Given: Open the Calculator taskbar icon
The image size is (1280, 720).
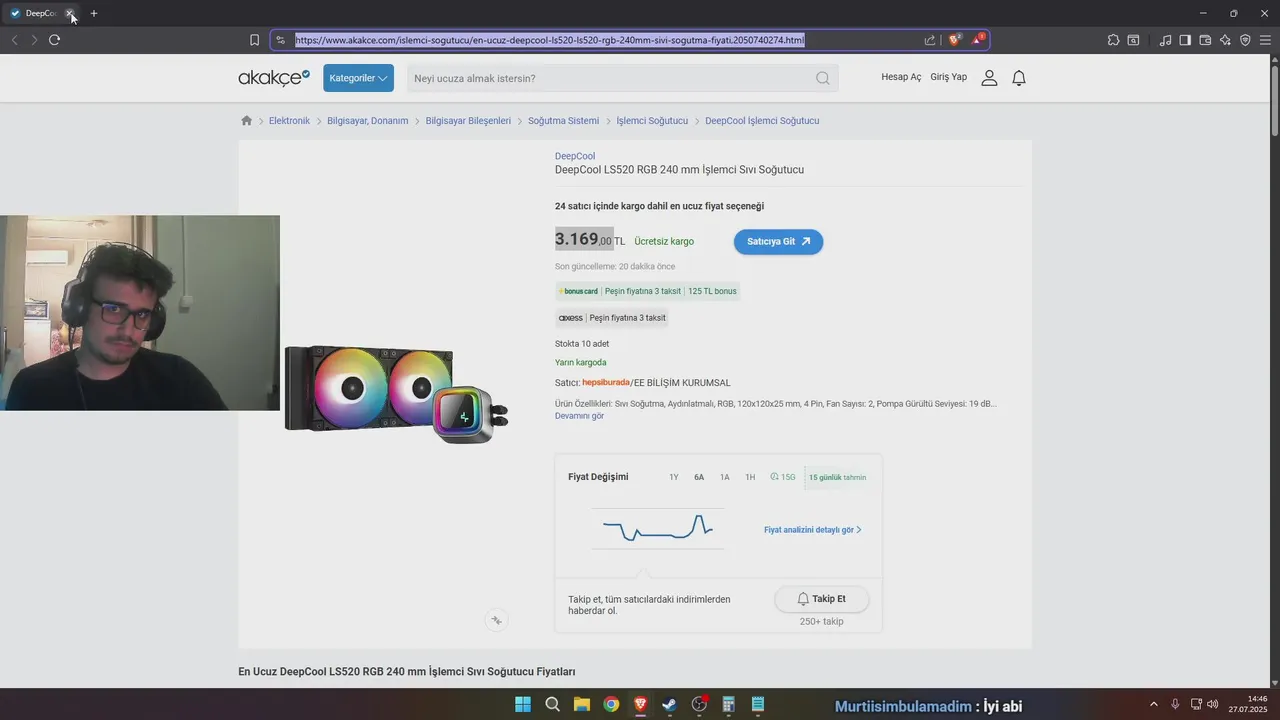Looking at the screenshot, I should 728,705.
